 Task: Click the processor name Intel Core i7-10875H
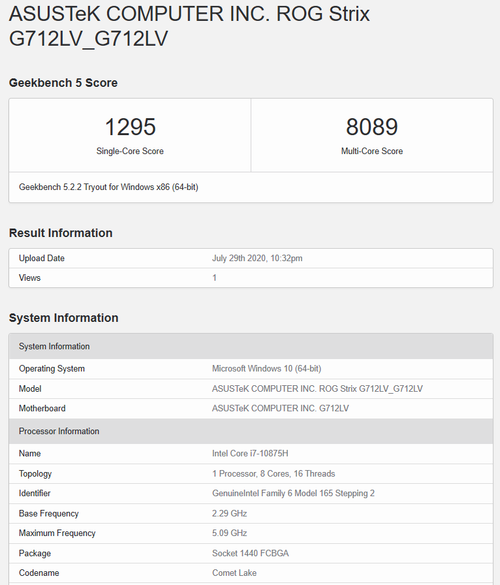point(250,453)
